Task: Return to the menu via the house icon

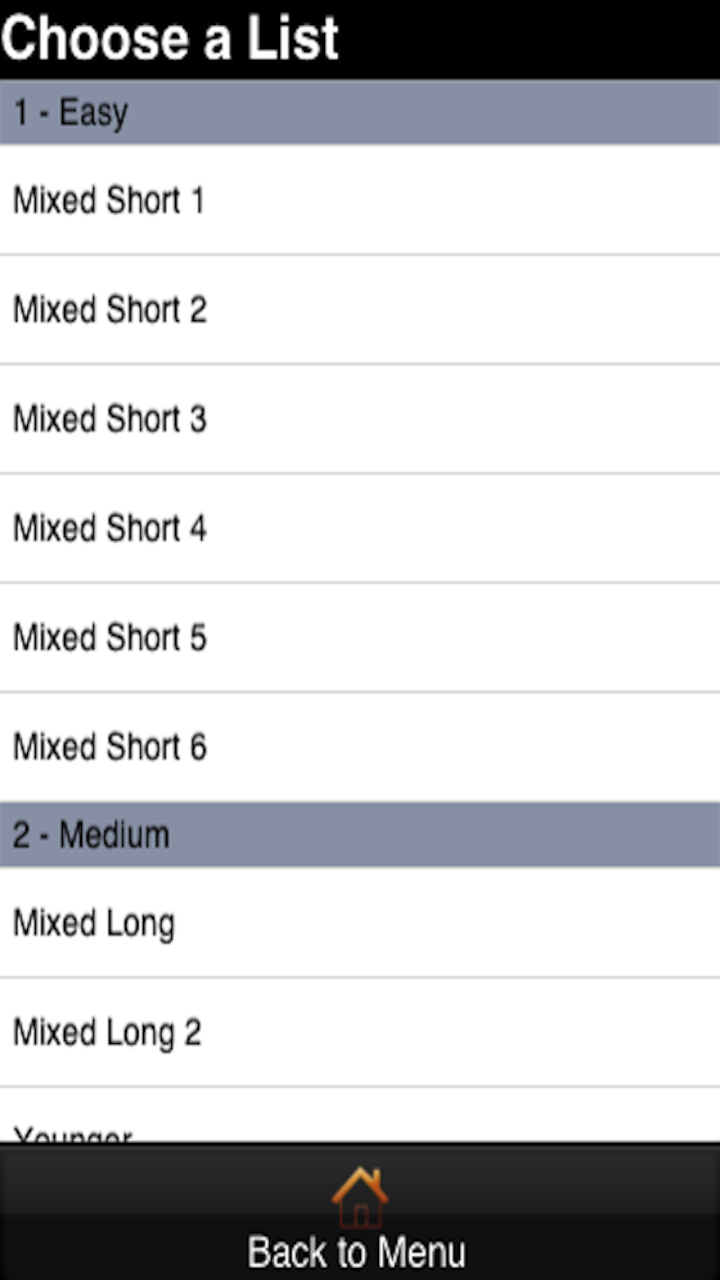Action: pyautogui.click(x=359, y=1196)
